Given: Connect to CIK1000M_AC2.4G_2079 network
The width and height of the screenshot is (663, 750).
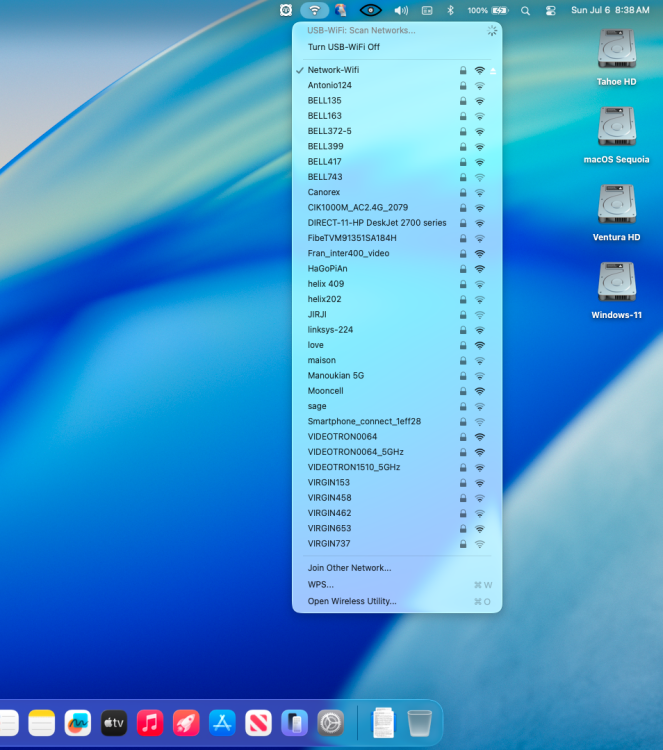Looking at the screenshot, I should tap(397, 208).
